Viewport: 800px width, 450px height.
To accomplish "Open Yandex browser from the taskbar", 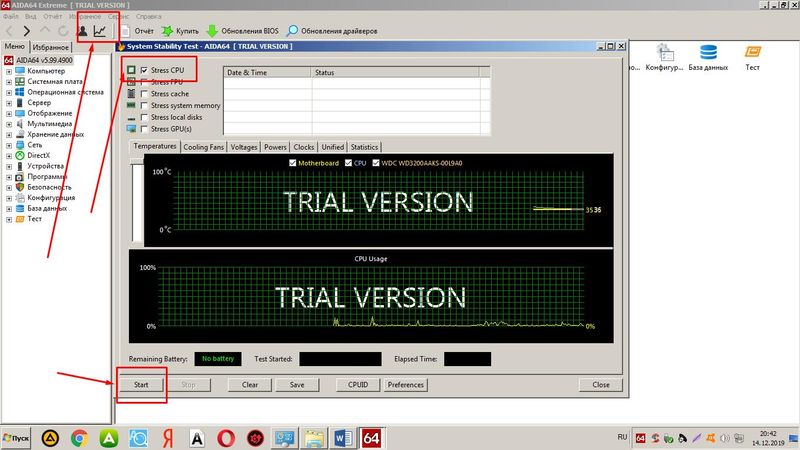I will (168, 438).
